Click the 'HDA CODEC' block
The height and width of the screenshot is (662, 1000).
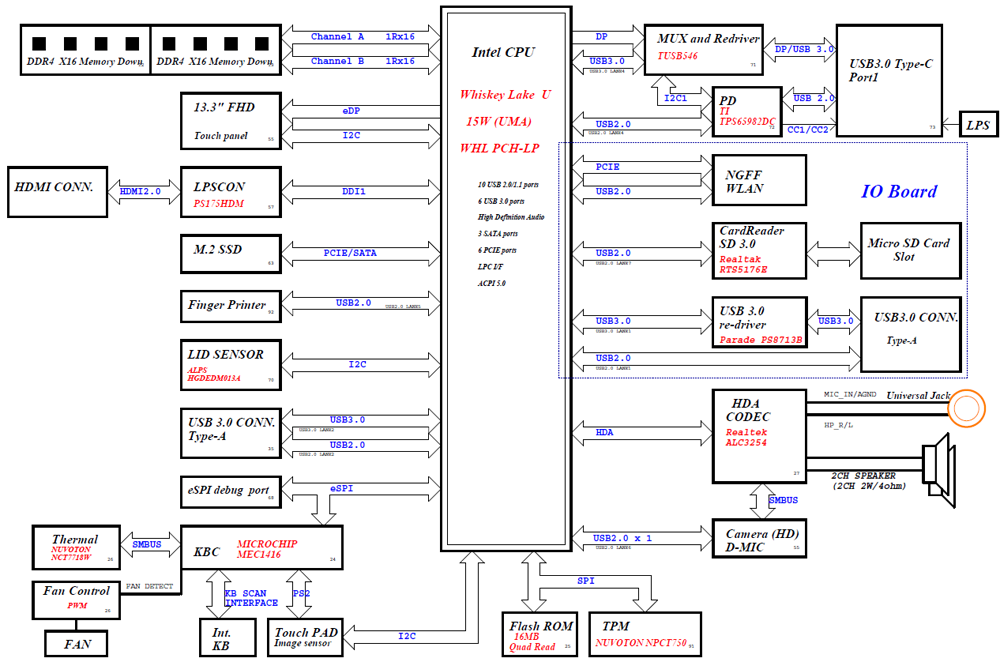point(759,436)
